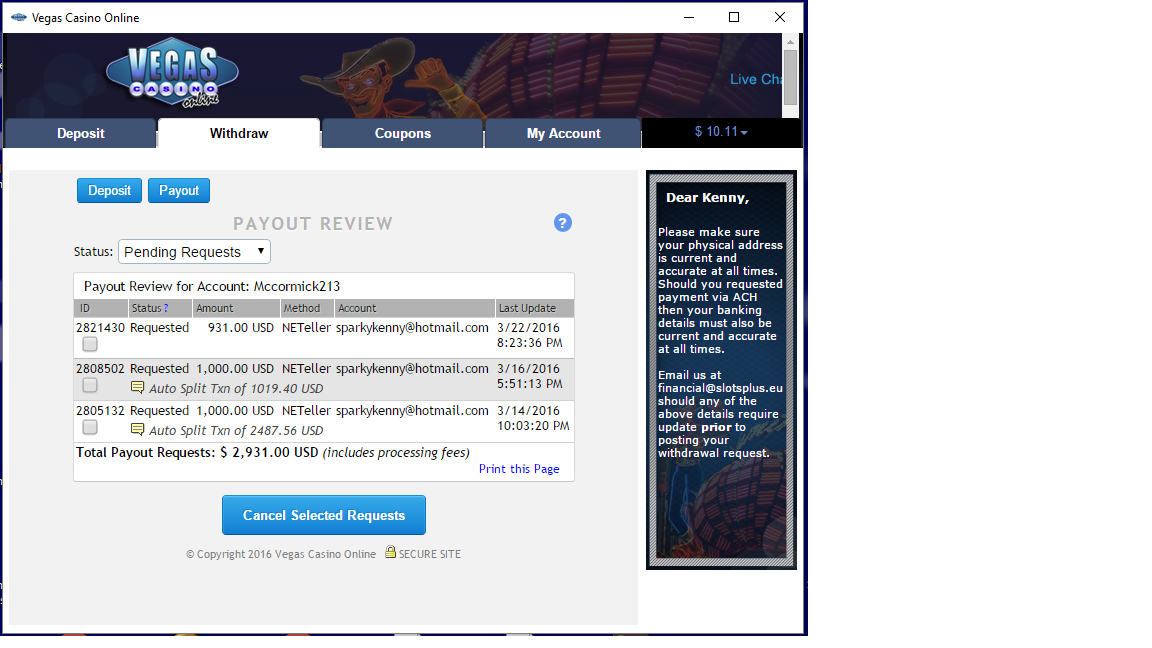Click the 3/16/2016 5:51:13 PM timestamp
The image size is (1152, 648).
coord(530,376)
